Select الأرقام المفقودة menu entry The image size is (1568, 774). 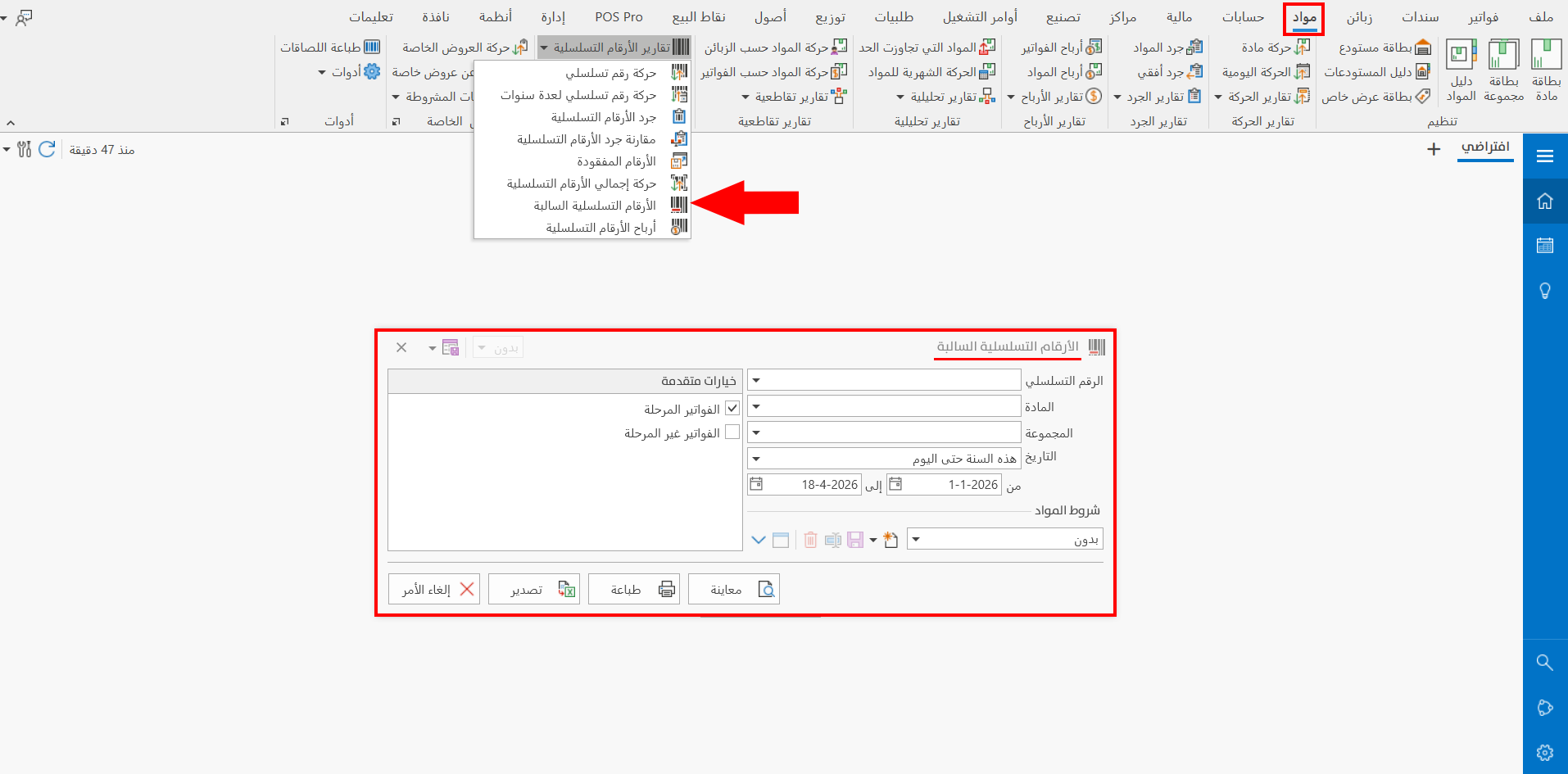click(x=582, y=161)
